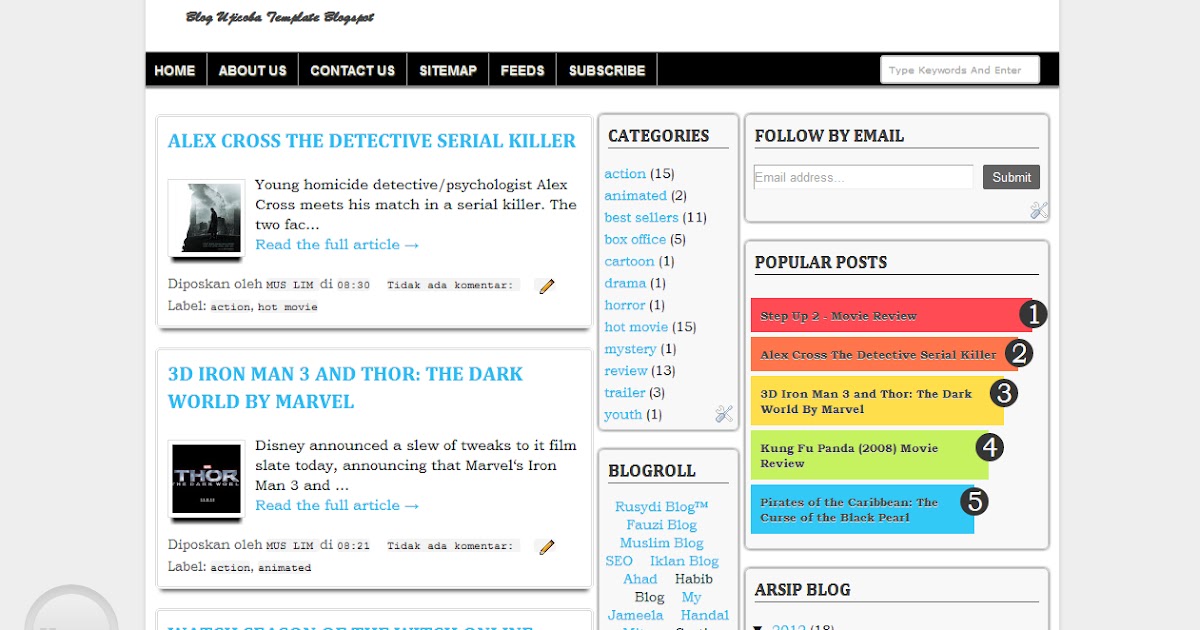This screenshot has height=630, width=1200.
Task: Go to ABOUT US page
Action: click(252, 70)
